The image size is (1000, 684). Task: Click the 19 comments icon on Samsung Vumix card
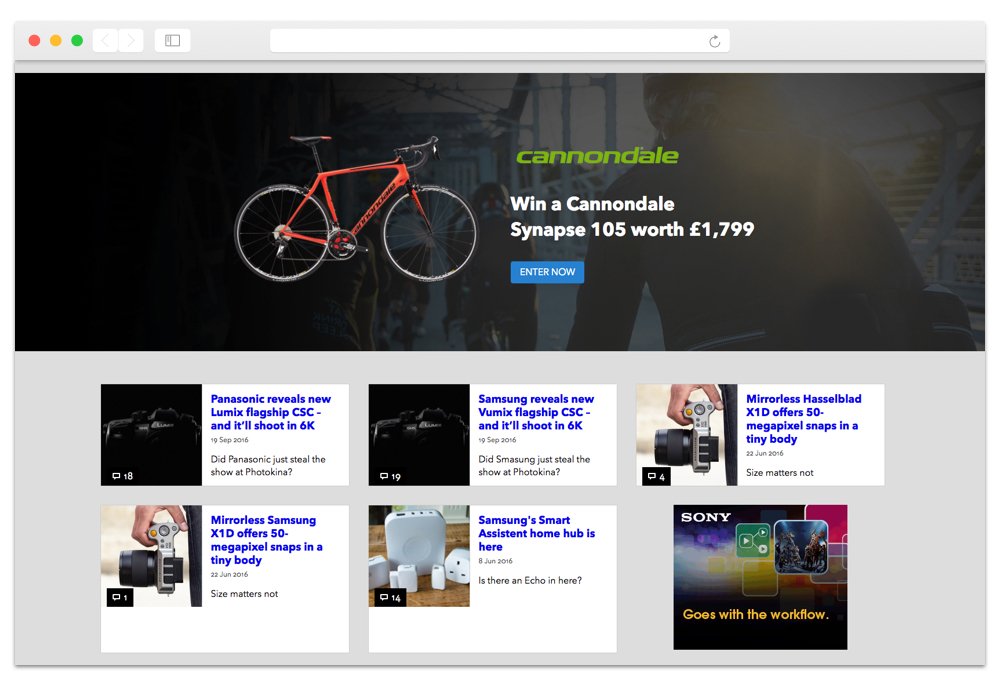(390, 477)
